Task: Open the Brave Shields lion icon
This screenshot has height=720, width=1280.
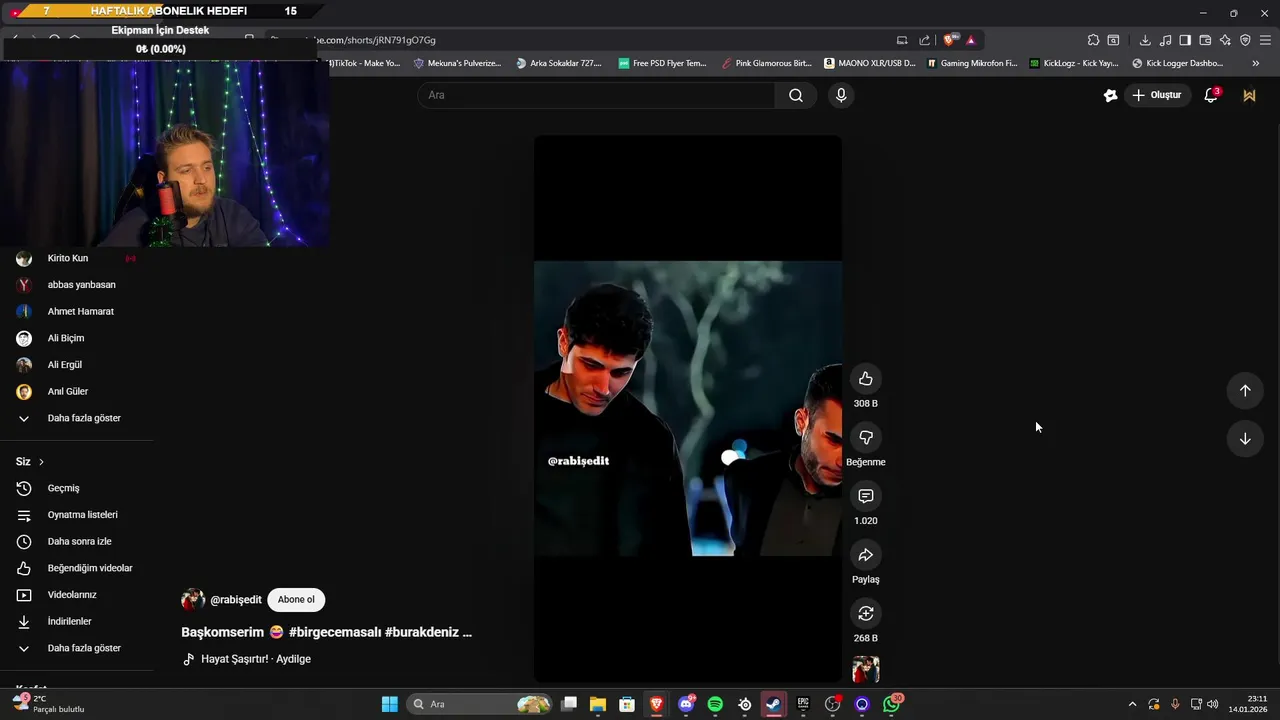Action: coord(949,40)
